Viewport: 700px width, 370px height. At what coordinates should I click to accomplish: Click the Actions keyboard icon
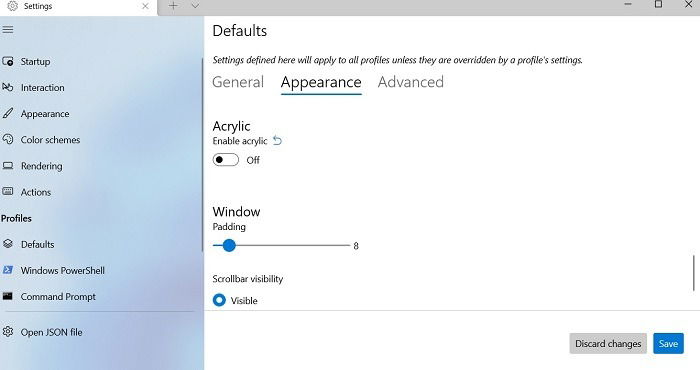pyautogui.click(x=8, y=191)
